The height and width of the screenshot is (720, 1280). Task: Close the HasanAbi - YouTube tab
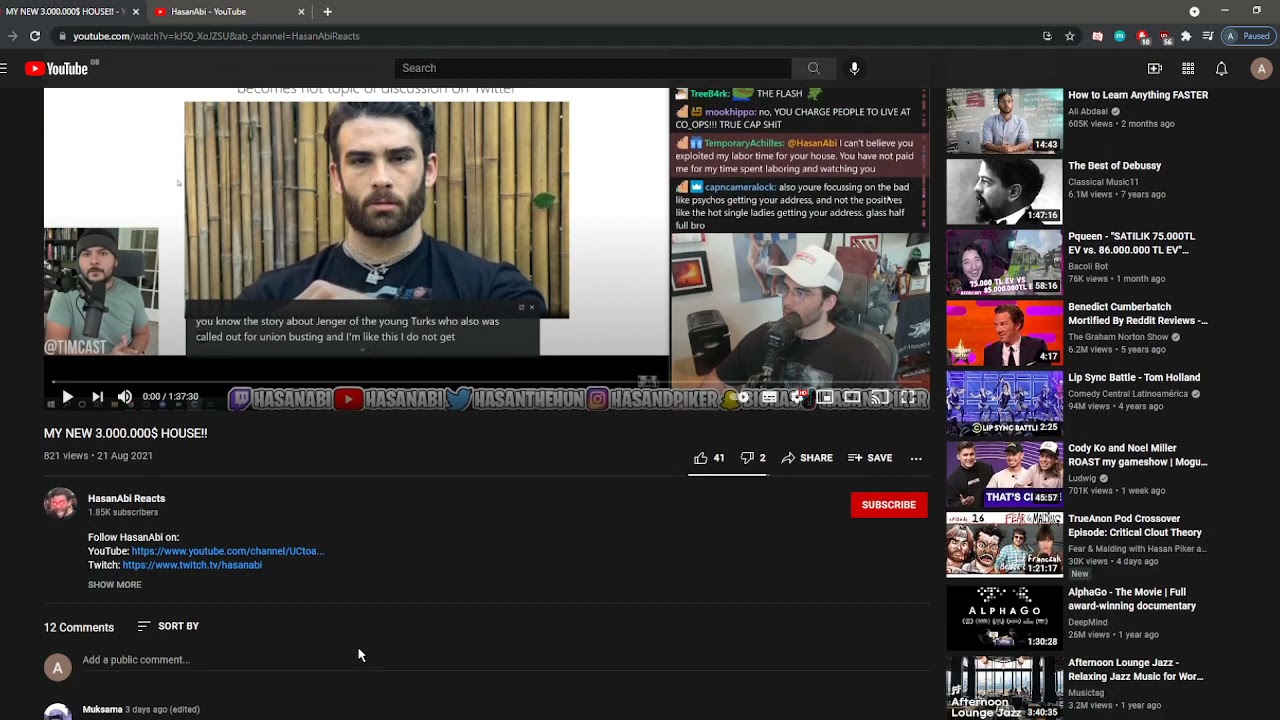(301, 12)
